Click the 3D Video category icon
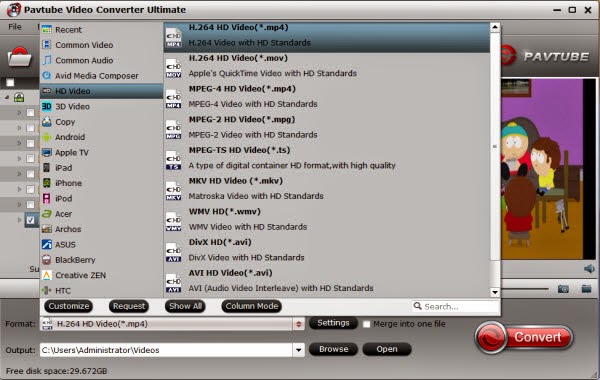600x380 pixels. click(x=47, y=106)
